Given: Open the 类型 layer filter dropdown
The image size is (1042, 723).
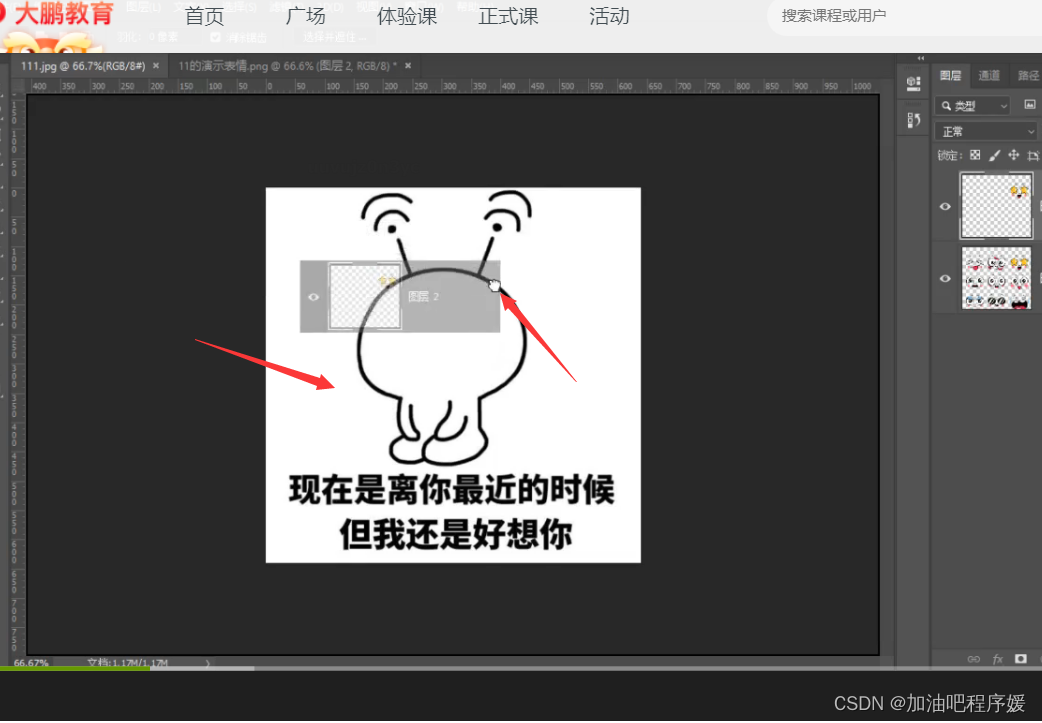Looking at the screenshot, I should click(972, 106).
